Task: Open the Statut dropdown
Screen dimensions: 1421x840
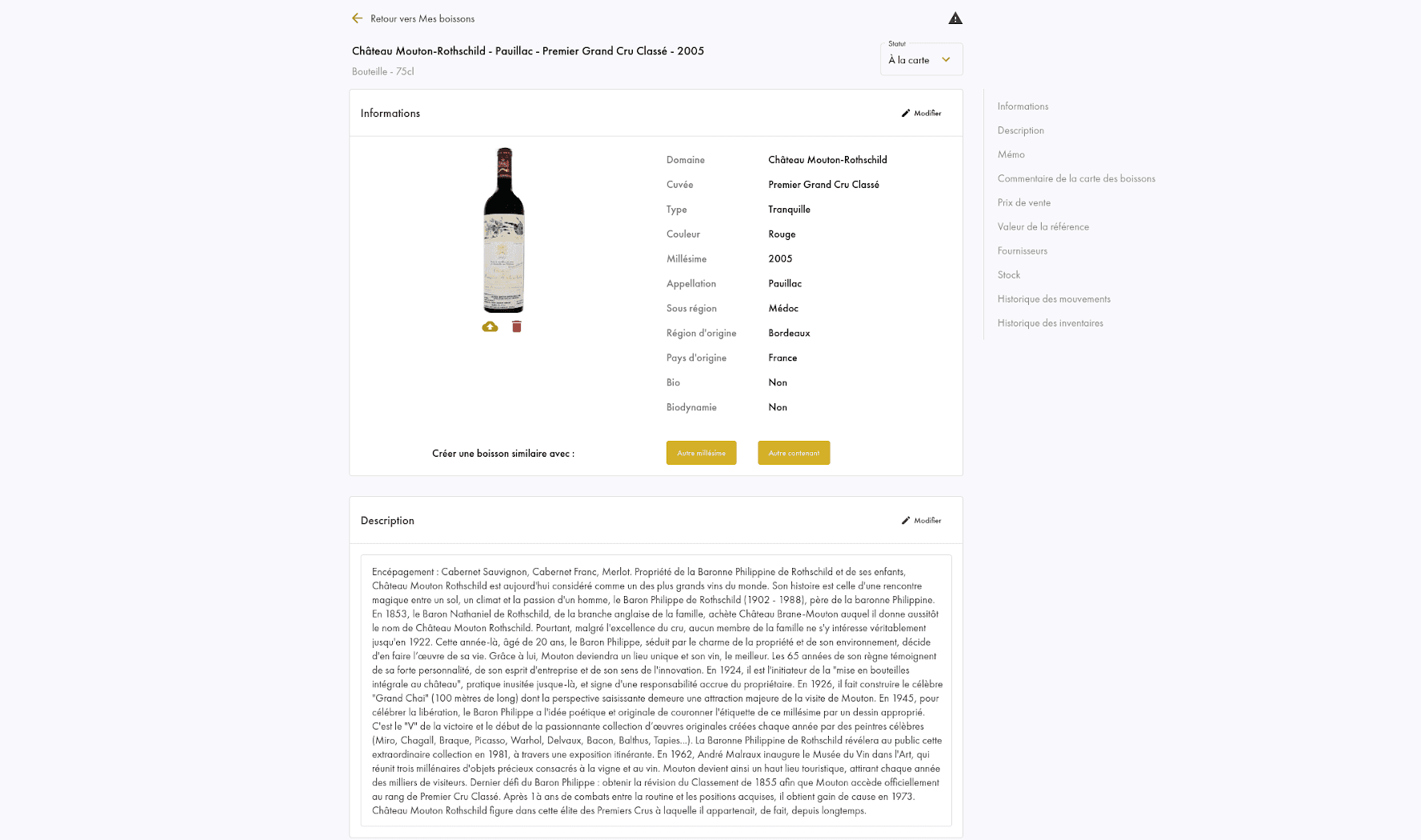Action: tap(921, 59)
